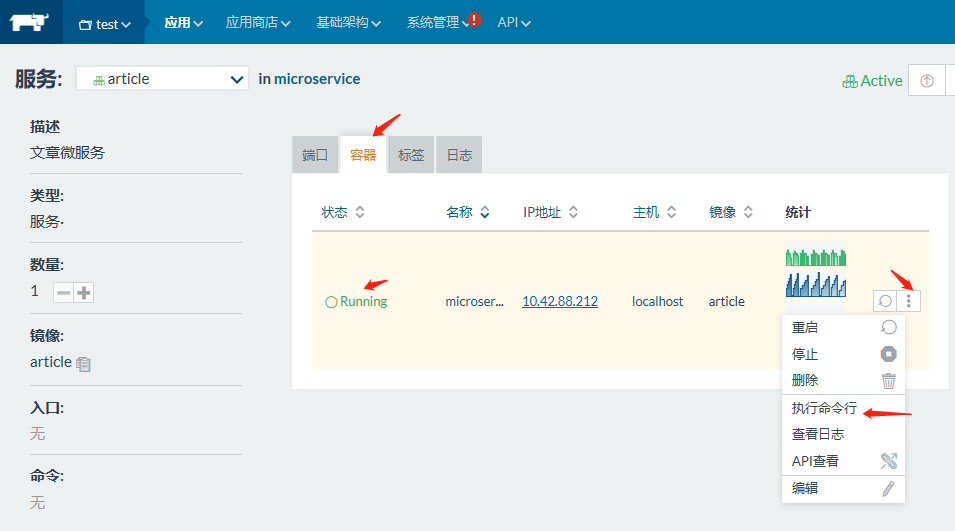
Task: Open the API menu
Action: (x=513, y=23)
